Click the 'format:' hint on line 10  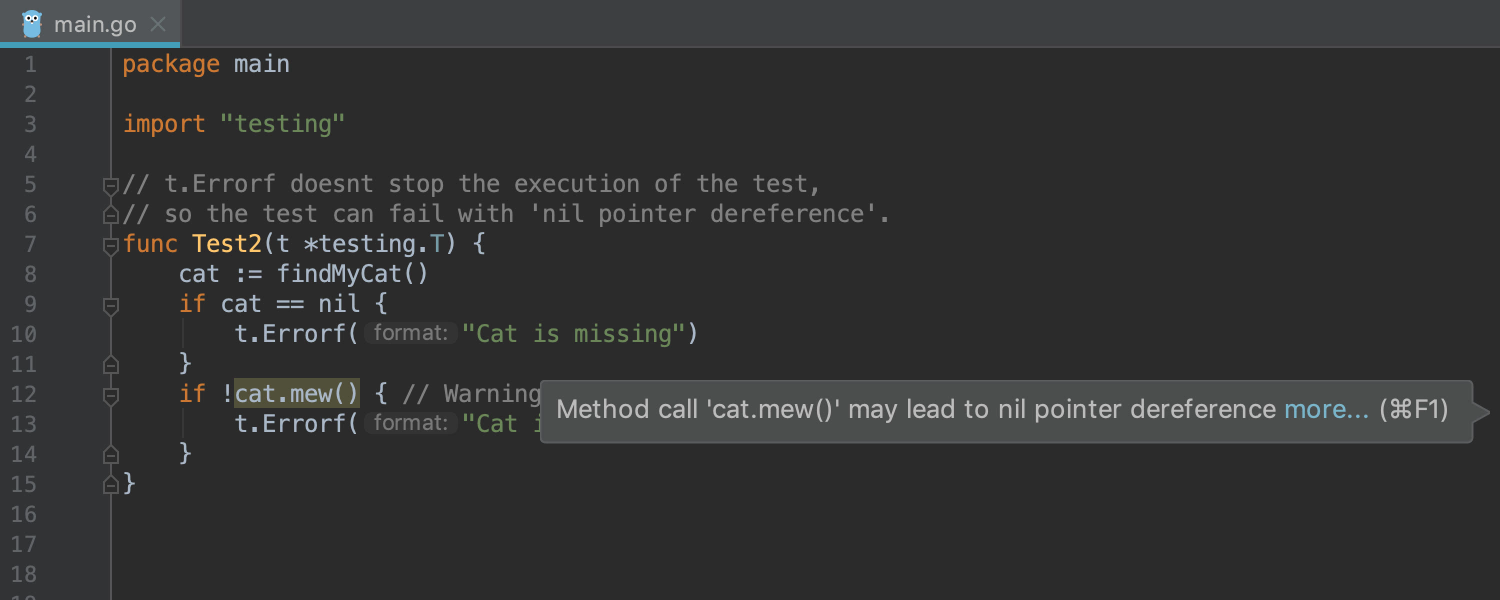click(x=410, y=334)
